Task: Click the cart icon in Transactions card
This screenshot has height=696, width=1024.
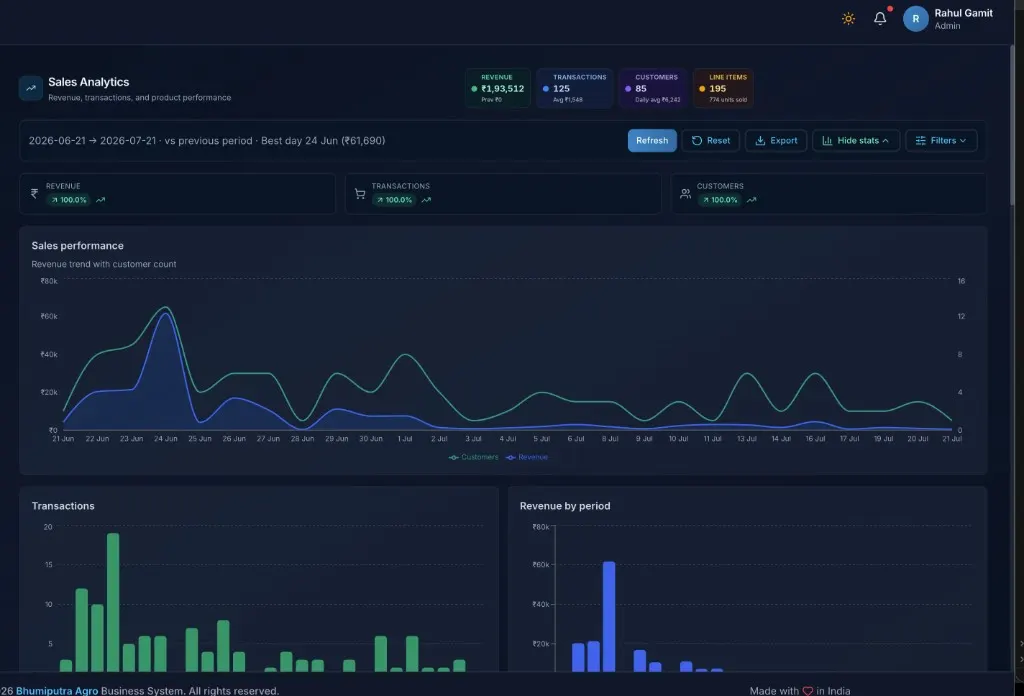Action: point(360,193)
